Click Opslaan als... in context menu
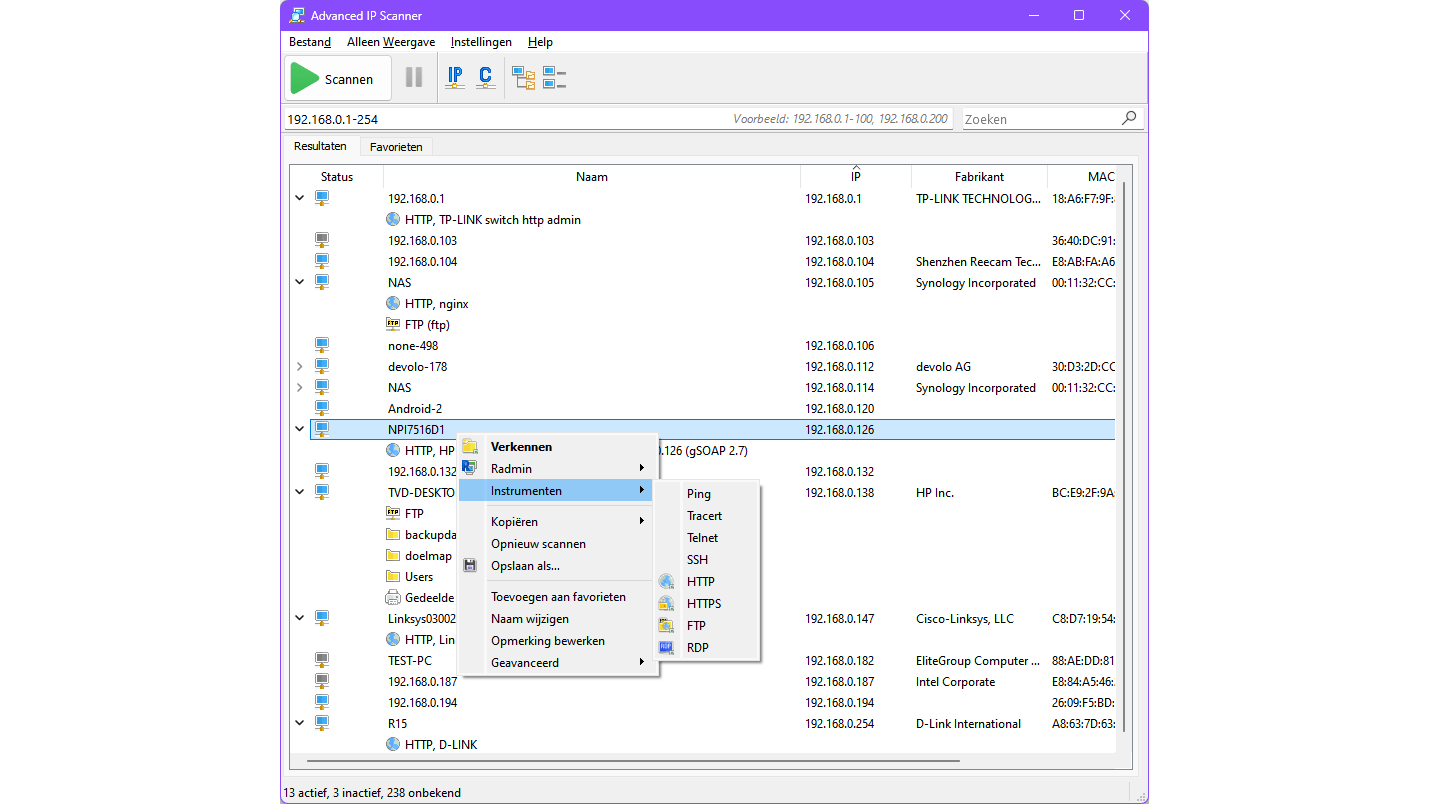Image resolution: width=1429 pixels, height=804 pixels. 525,566
